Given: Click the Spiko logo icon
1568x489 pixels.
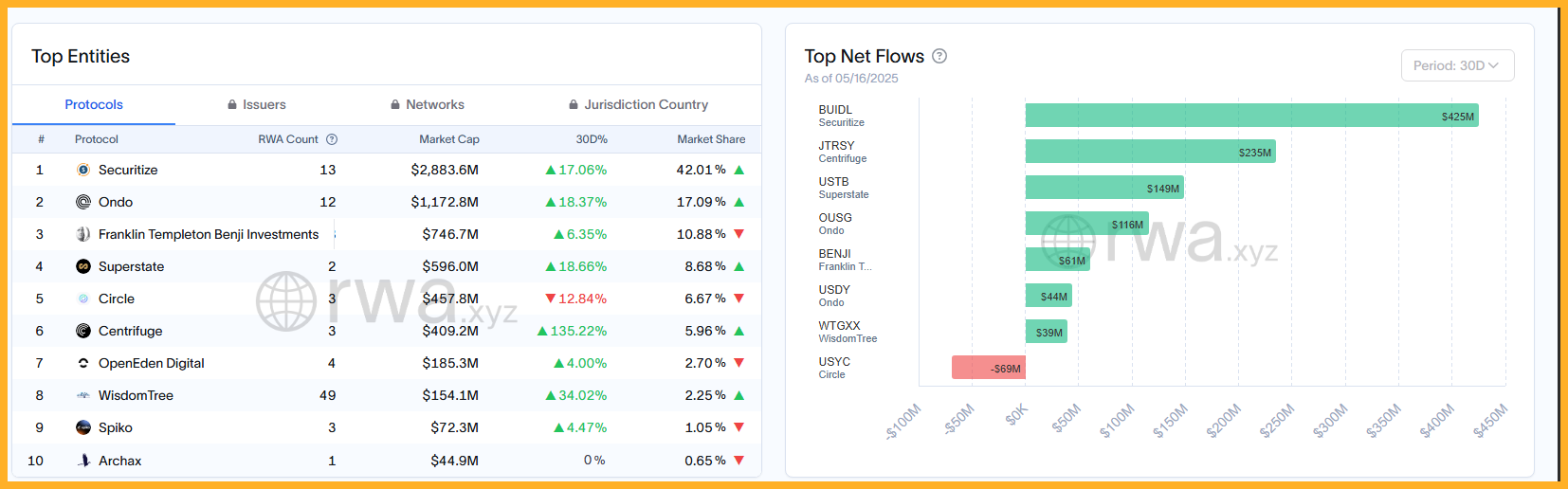Looking at the screenshot, I should [x=83, y=427].
